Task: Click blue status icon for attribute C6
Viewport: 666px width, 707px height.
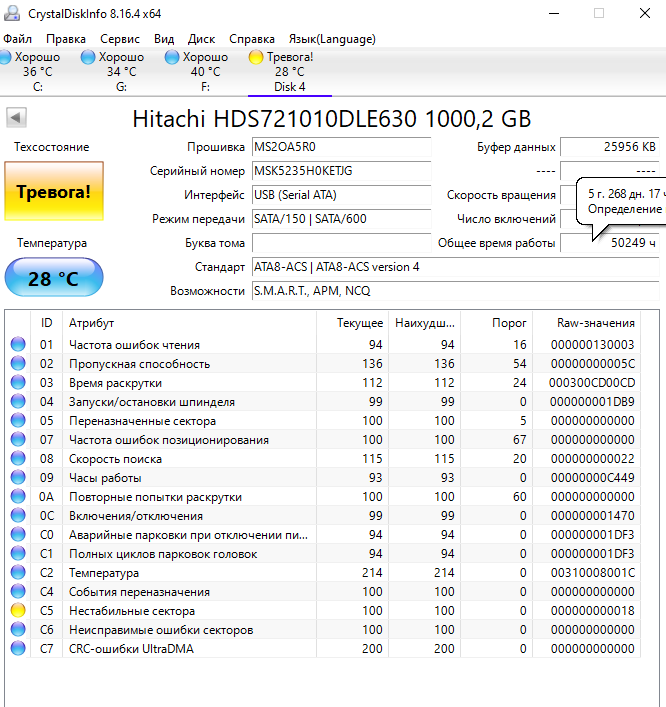Action: coord(18,629)
